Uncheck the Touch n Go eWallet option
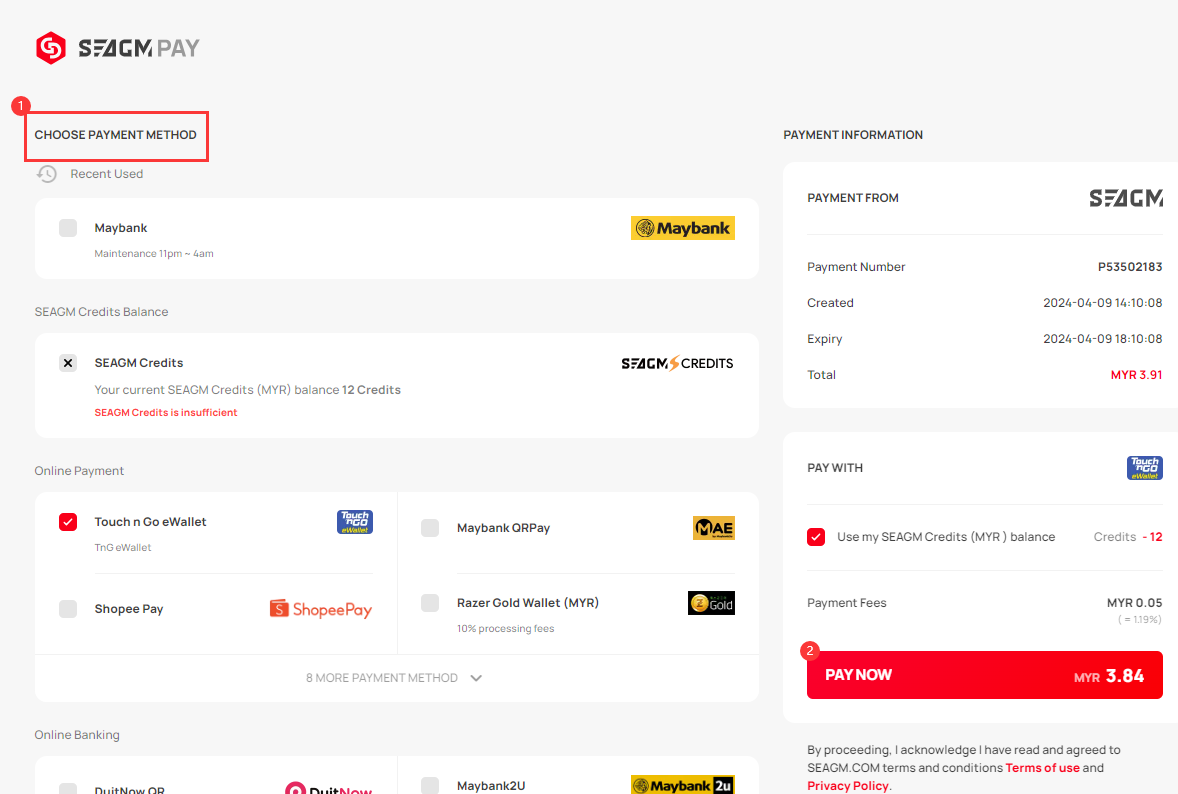 [x=68, y=522]
